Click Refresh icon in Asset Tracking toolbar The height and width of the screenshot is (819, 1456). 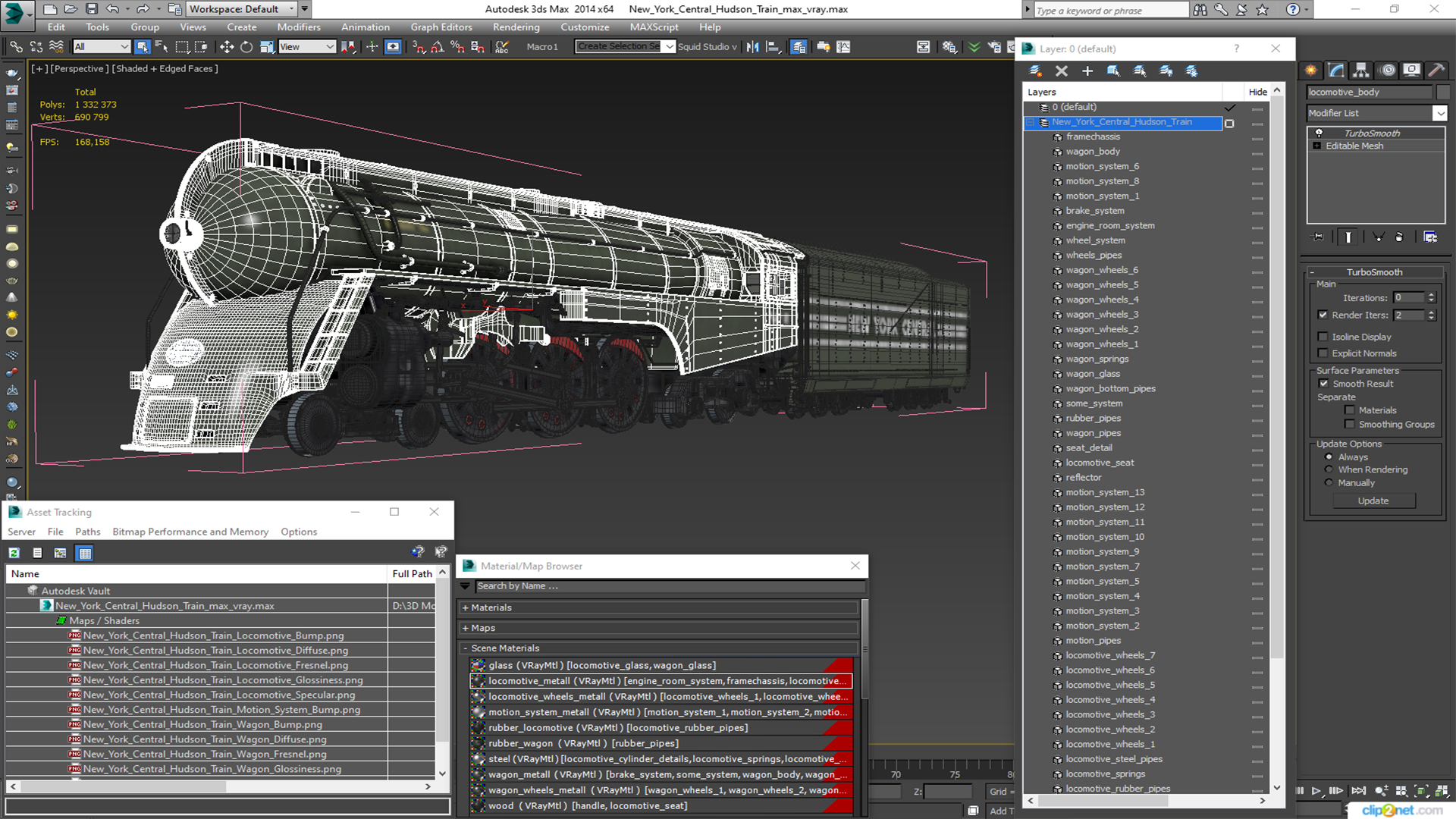point(14,553)
